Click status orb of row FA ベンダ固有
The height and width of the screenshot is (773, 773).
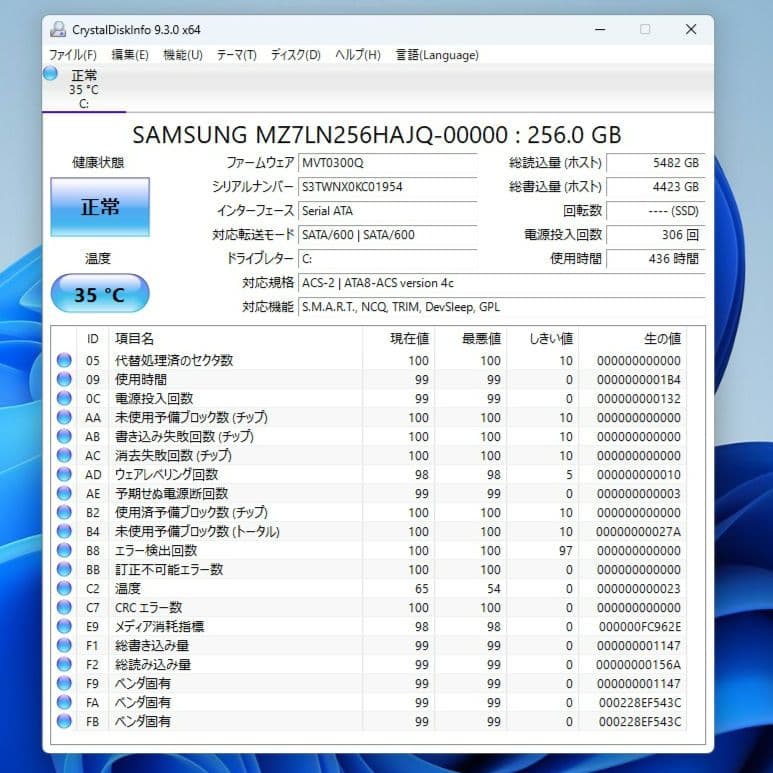tap(64, 702)
